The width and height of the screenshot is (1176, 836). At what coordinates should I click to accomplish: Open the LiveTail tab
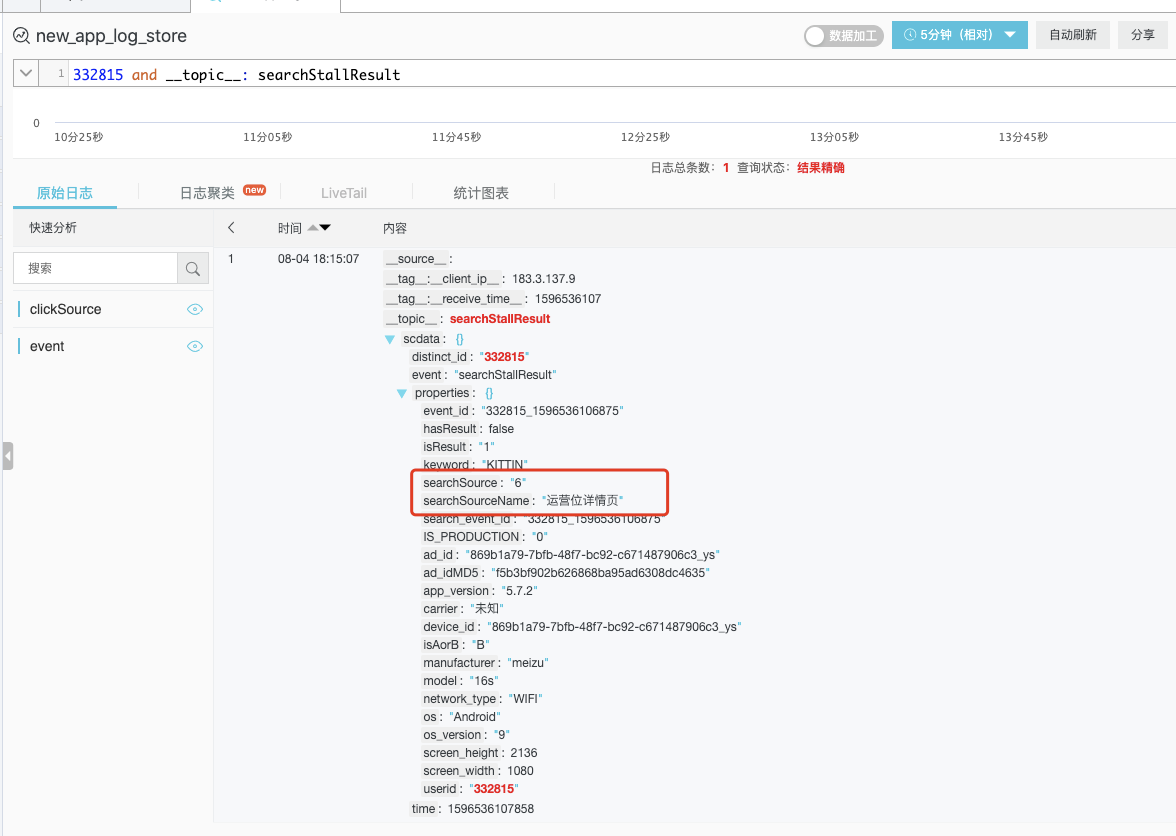(344, 193)
